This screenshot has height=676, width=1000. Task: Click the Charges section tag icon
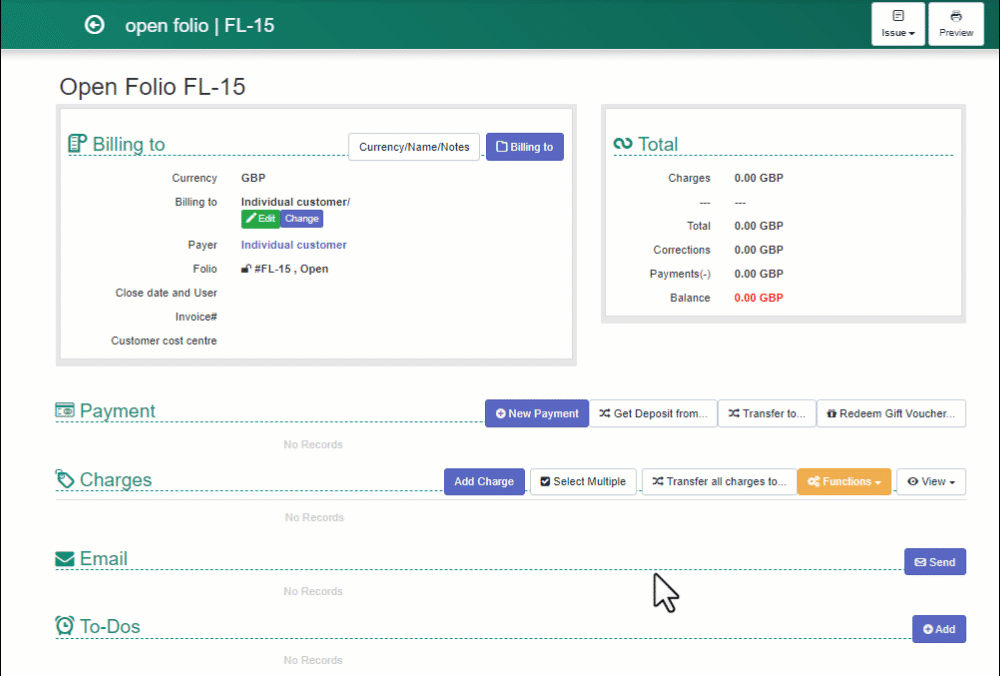[x=64, y=478]
